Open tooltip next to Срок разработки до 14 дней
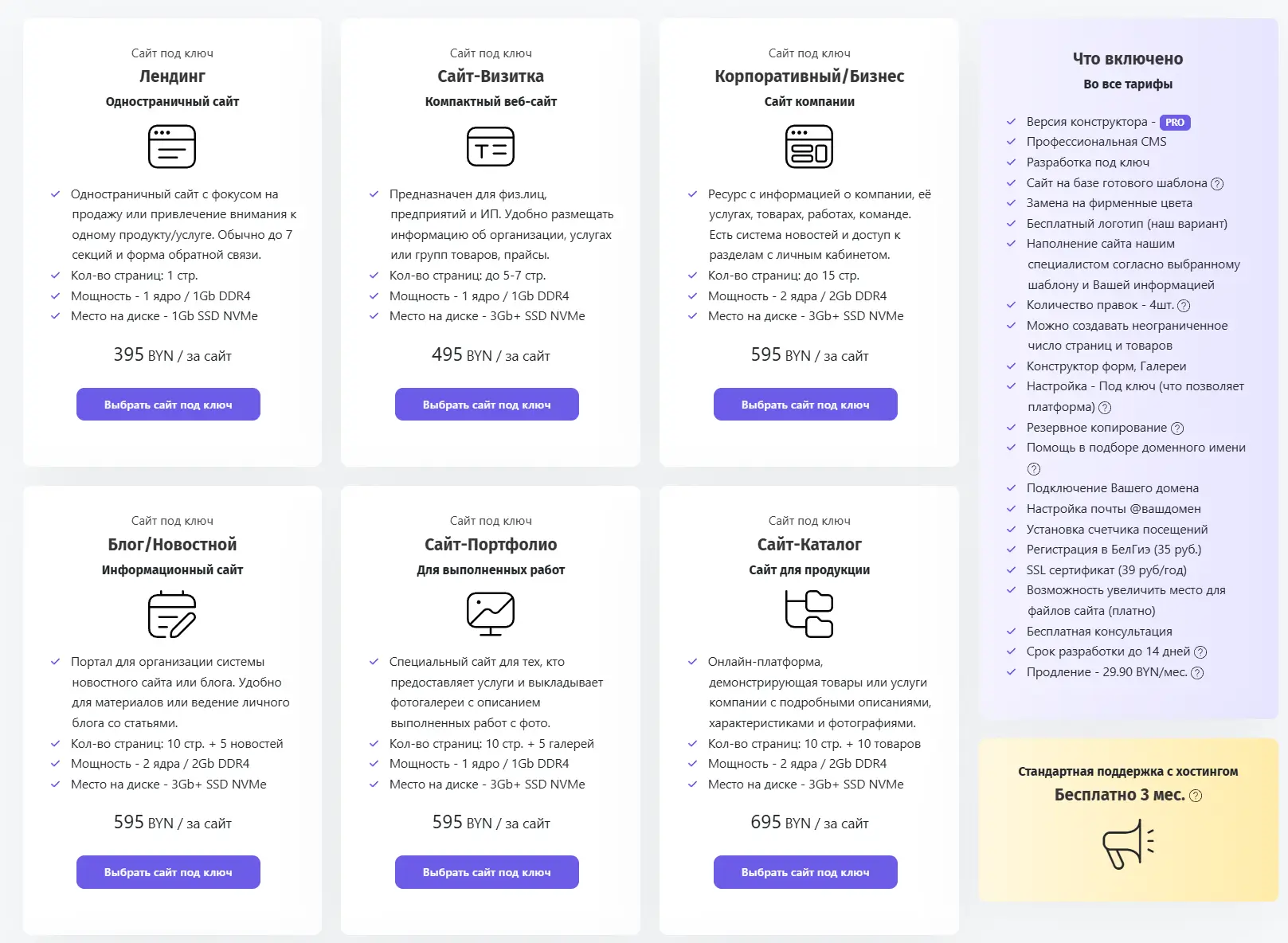 (1200, 652)
